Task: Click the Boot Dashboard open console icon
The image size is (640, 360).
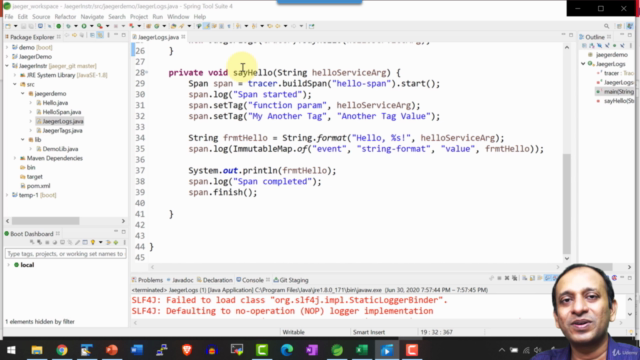Action: pos(62,242)
